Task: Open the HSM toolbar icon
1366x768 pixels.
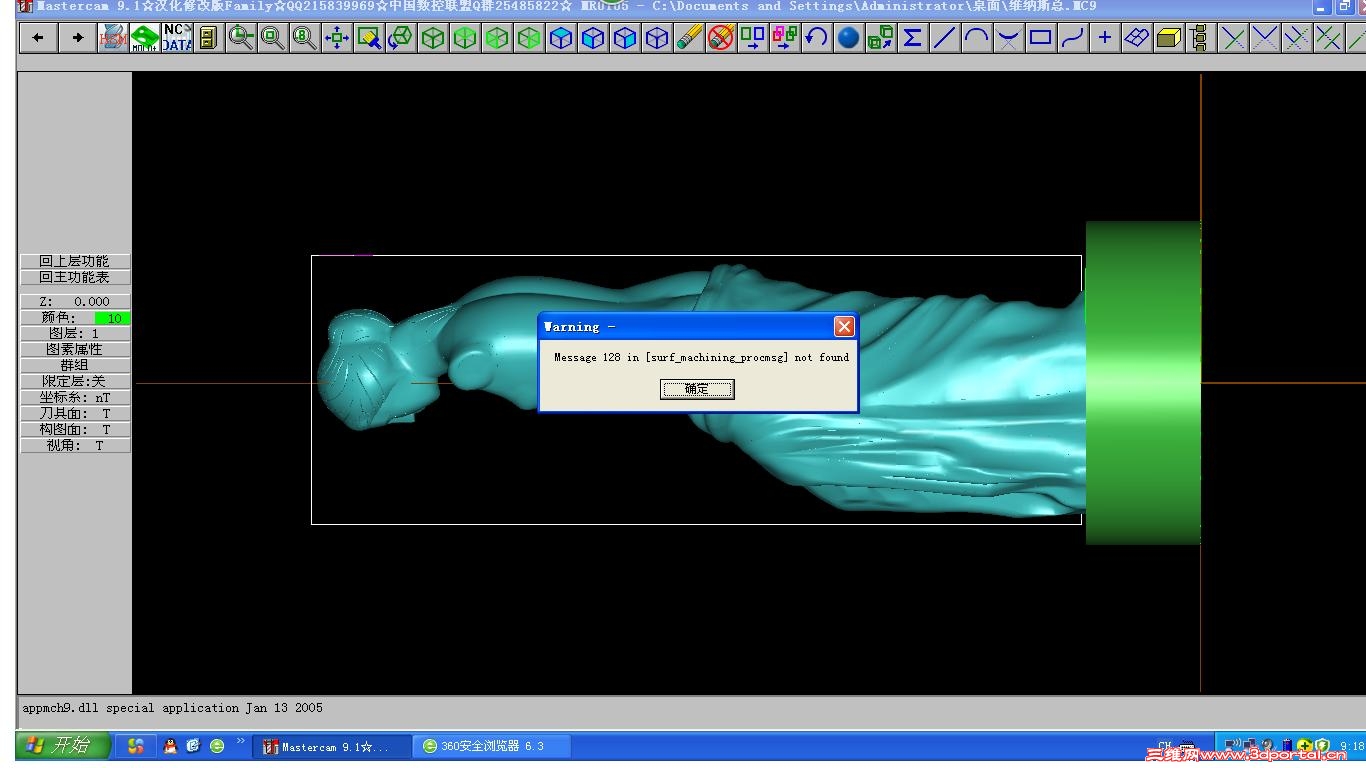Action: (112, 38)
